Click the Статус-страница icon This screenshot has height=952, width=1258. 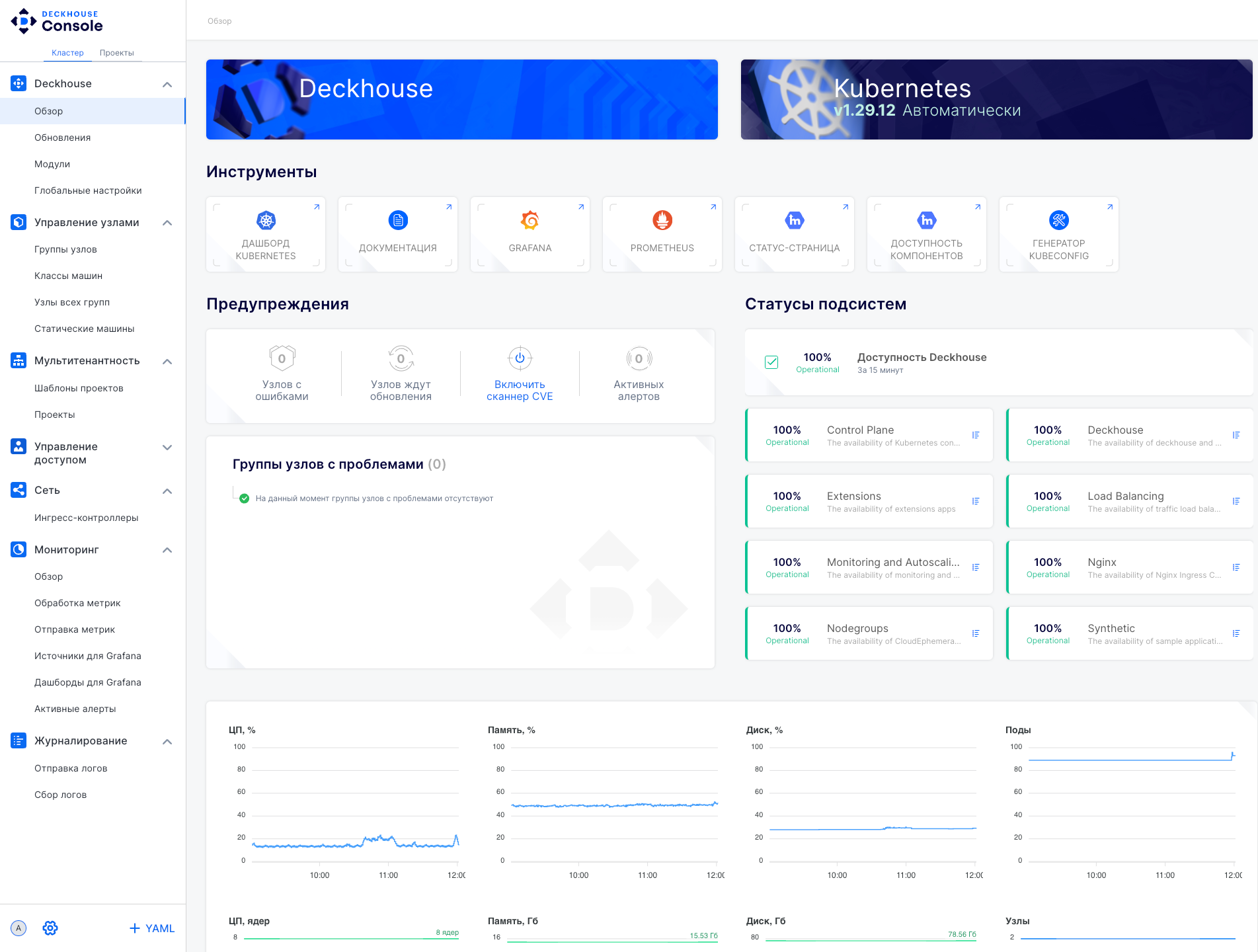(x=794, y=220)
